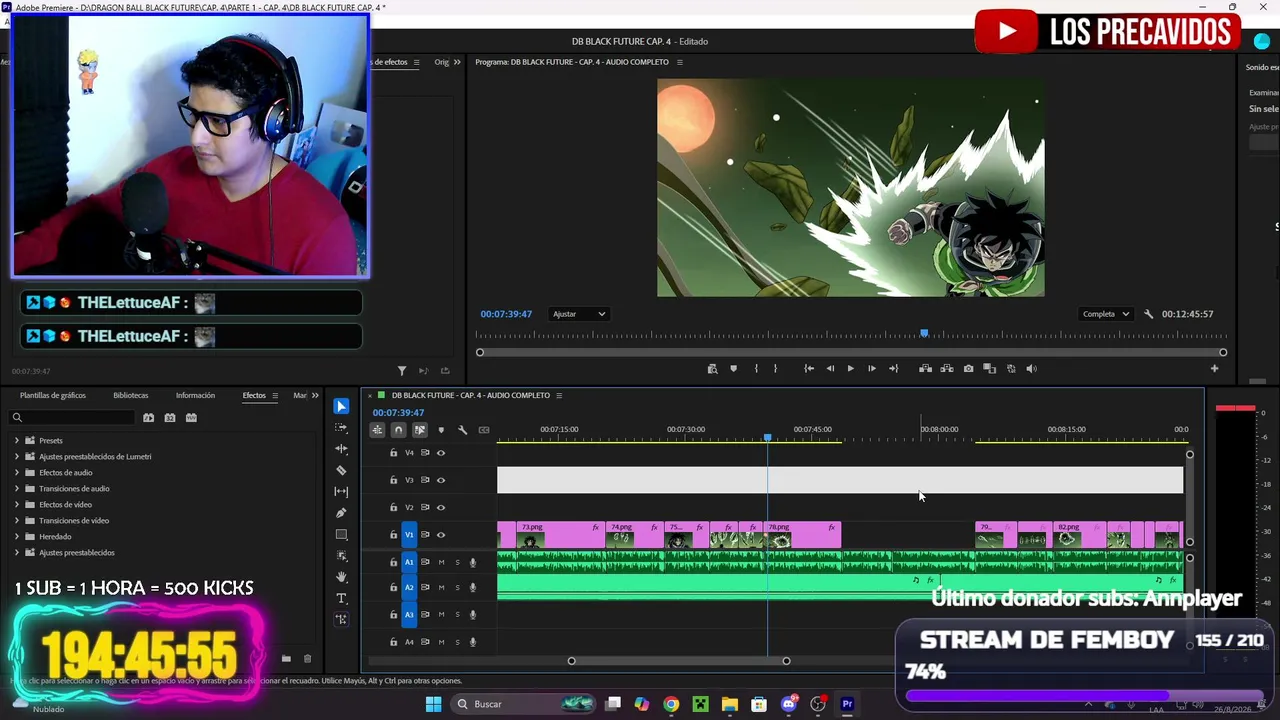
Task: Filter by accelerated effects icon
Action: (x=148, y=418)
